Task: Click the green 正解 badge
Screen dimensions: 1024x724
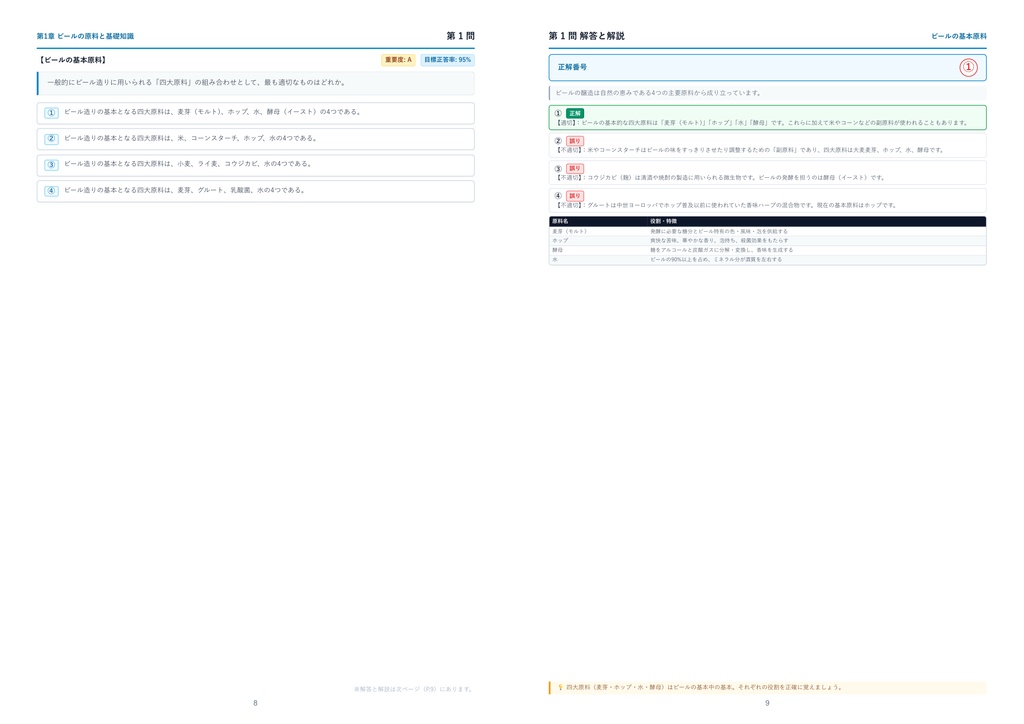Action: [575, 113]
